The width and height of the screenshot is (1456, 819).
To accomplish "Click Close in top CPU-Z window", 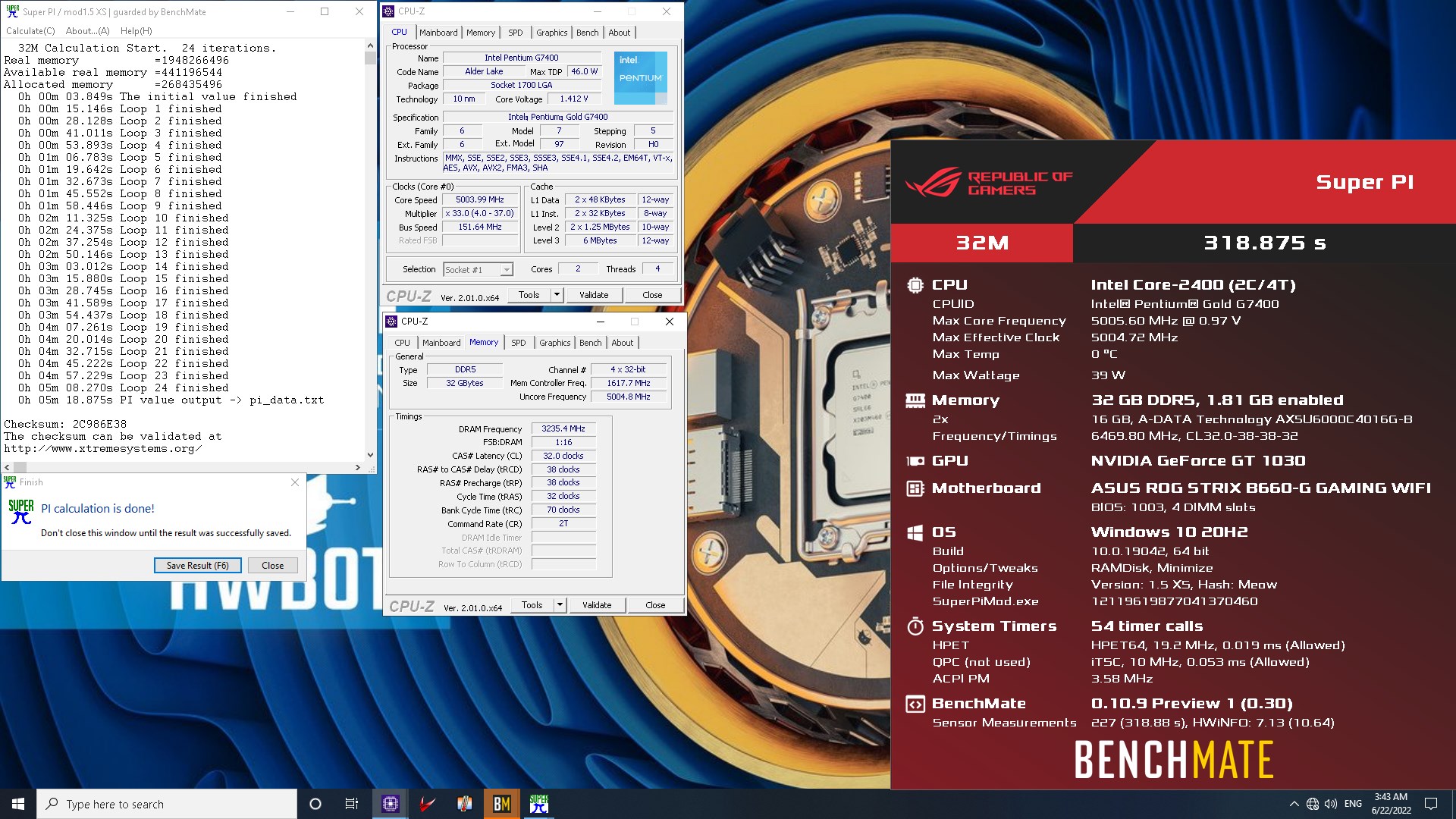I will click(x=653, y=295).
